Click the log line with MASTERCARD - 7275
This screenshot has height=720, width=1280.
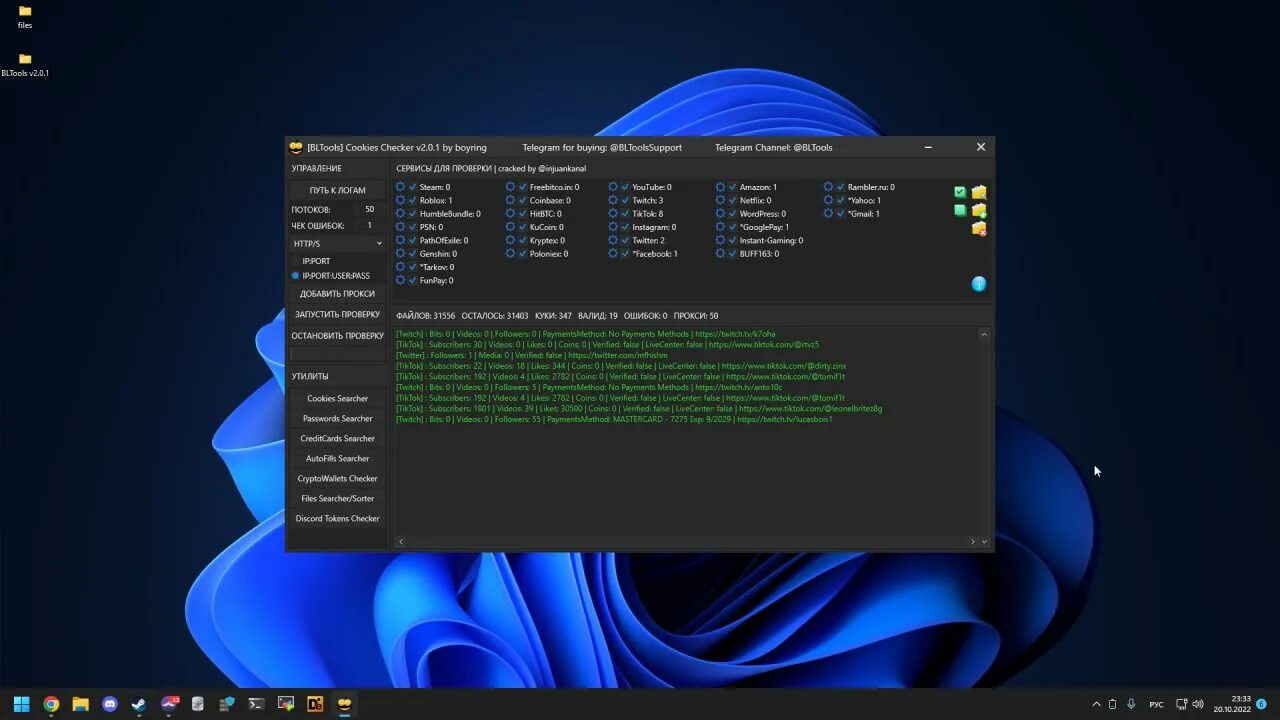click(x=614, y=419)
